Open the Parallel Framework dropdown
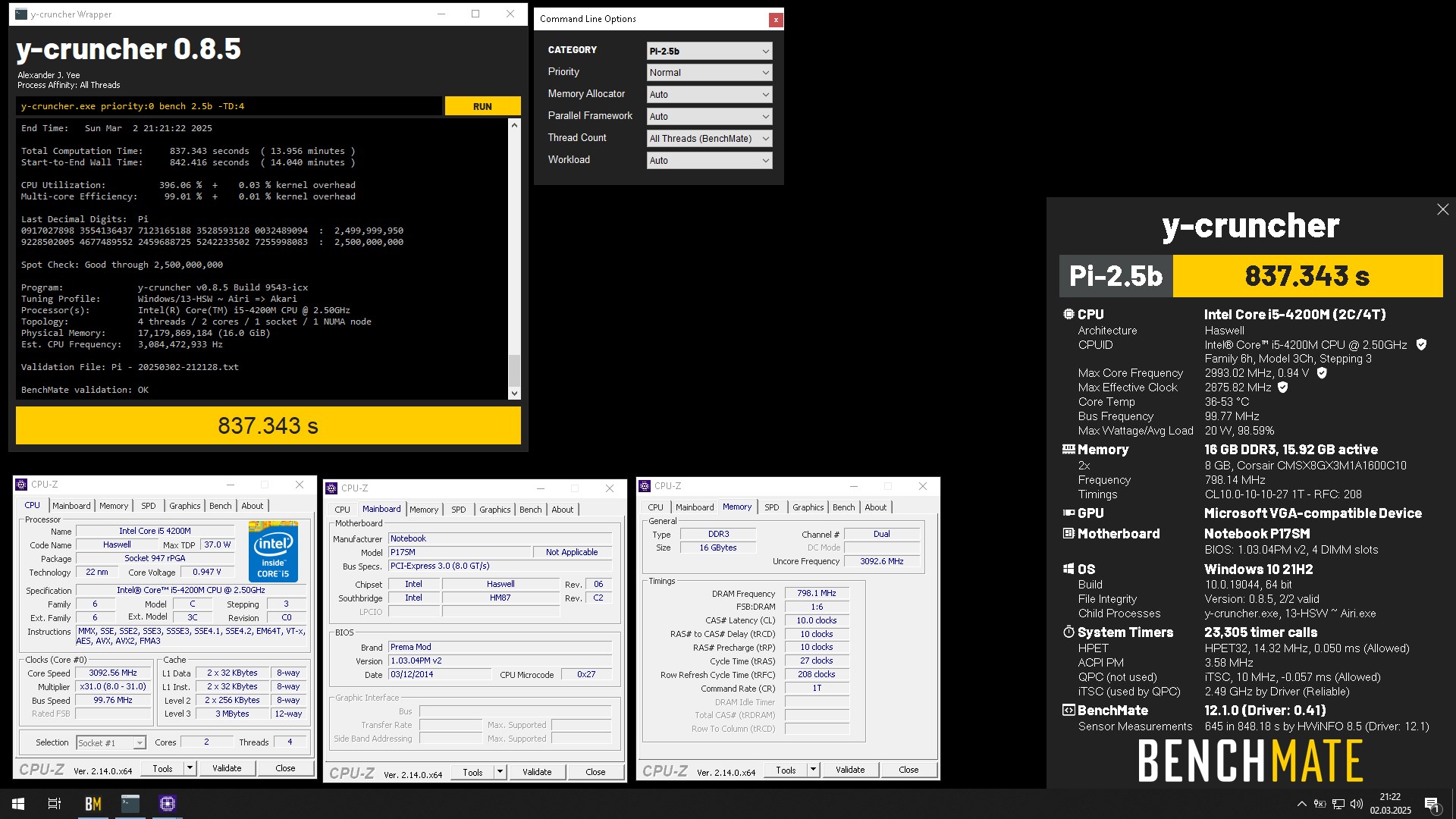Screen dimensions: 1456x819 (709, 117)
